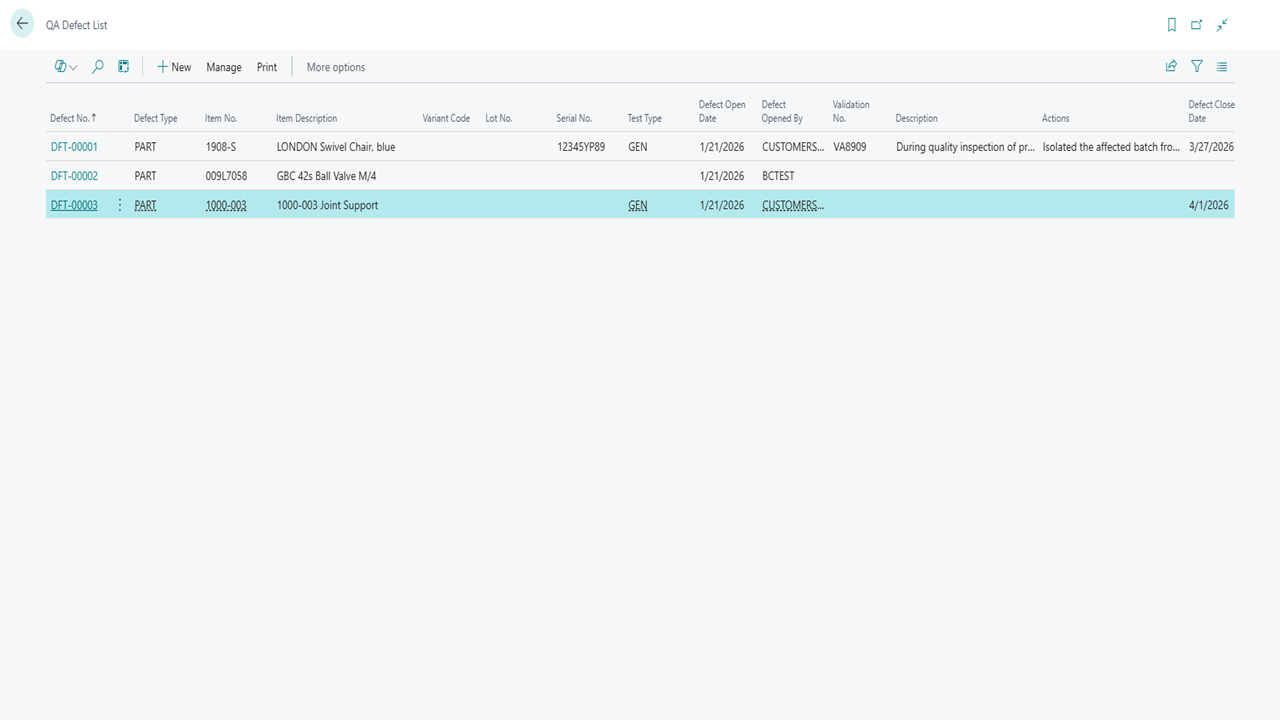Click the share icon

click(1171, 67)
